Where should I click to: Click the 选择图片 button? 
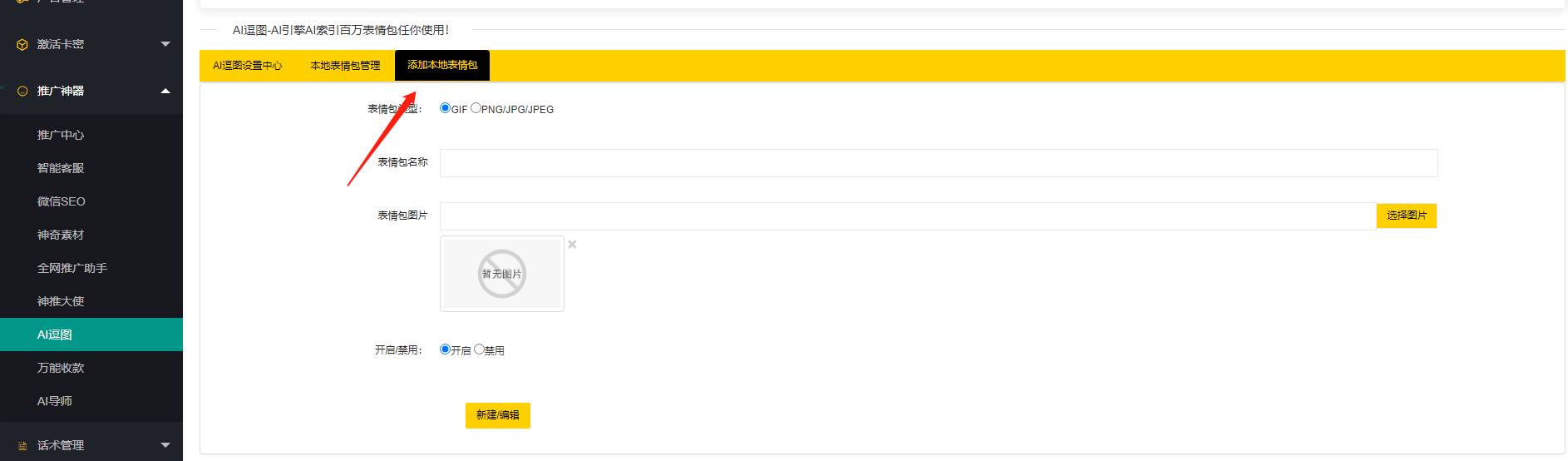(1407, 216)
